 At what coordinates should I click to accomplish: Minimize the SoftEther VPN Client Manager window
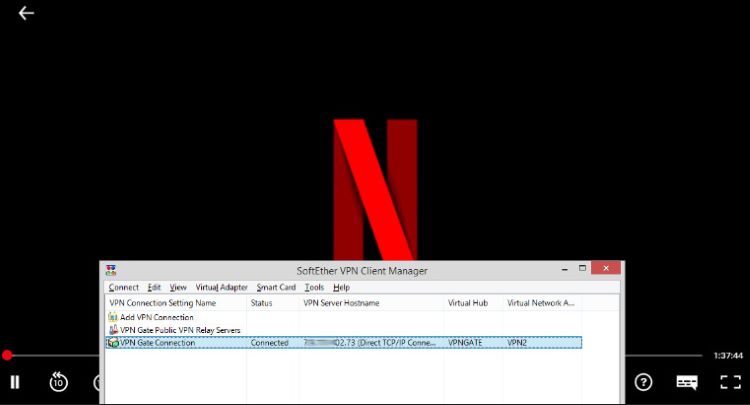pyautogui.click(x=564, y=269)
